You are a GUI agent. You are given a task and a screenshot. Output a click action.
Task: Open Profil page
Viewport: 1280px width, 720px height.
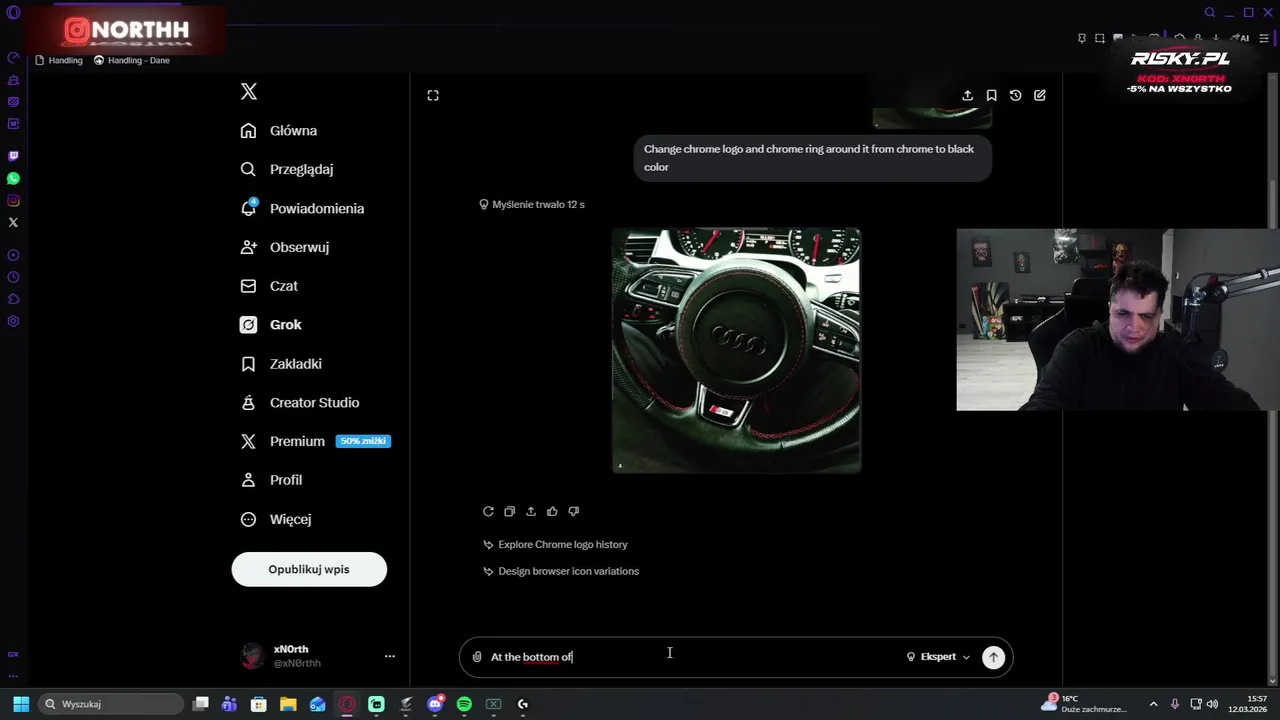point(271,480)
